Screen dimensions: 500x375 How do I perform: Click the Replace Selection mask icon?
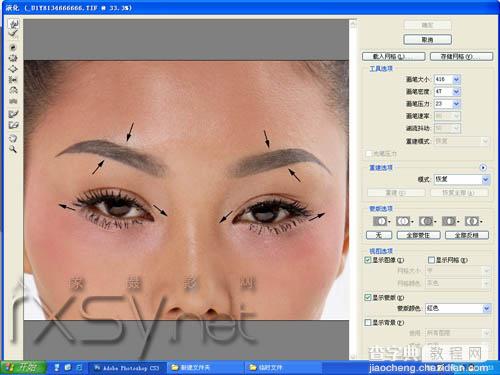tap(381, 221)
